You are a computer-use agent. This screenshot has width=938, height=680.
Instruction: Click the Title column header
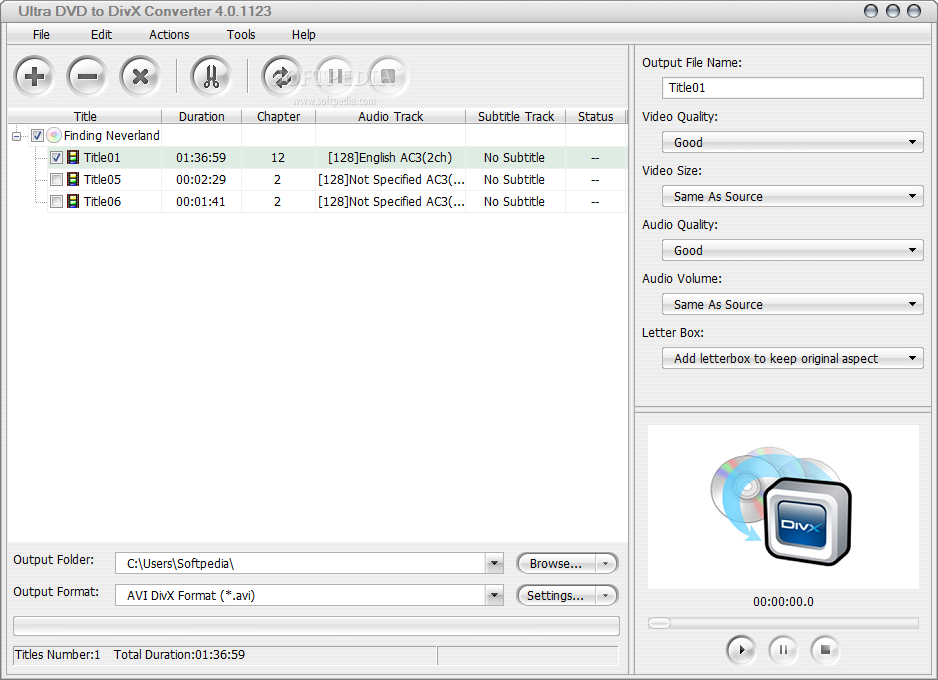tap(85, 117)
